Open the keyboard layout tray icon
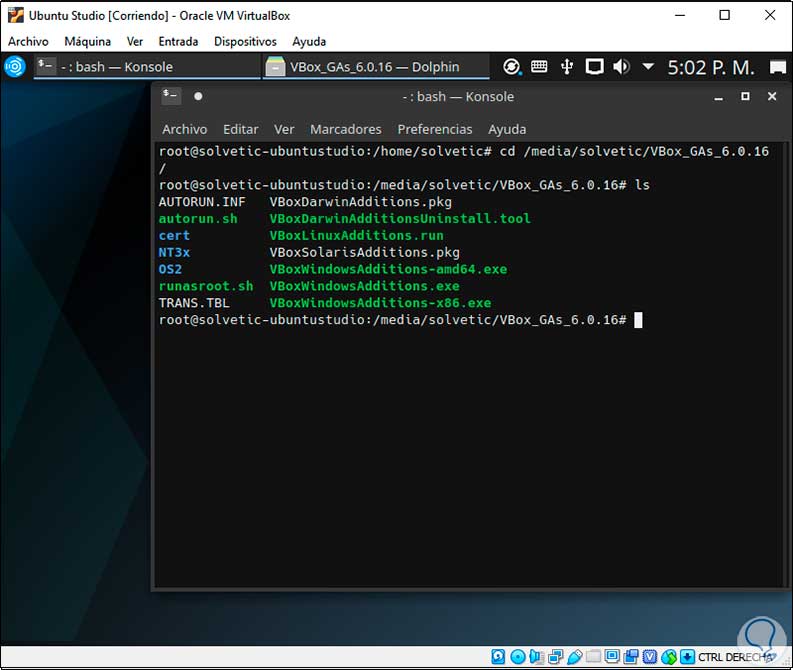The height and width of the screenshot is (670, 793). (539, 66)
